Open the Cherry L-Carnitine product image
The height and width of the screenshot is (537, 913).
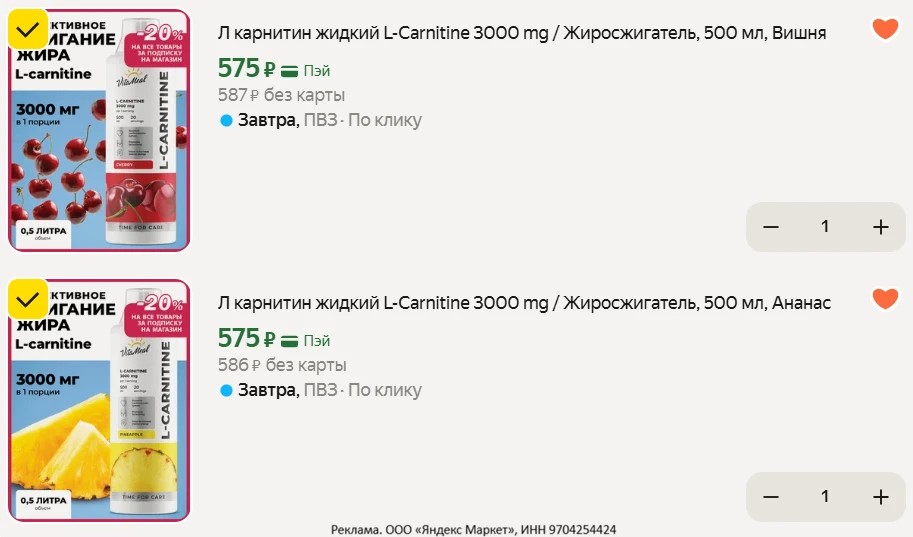click(x=98, y=140)
